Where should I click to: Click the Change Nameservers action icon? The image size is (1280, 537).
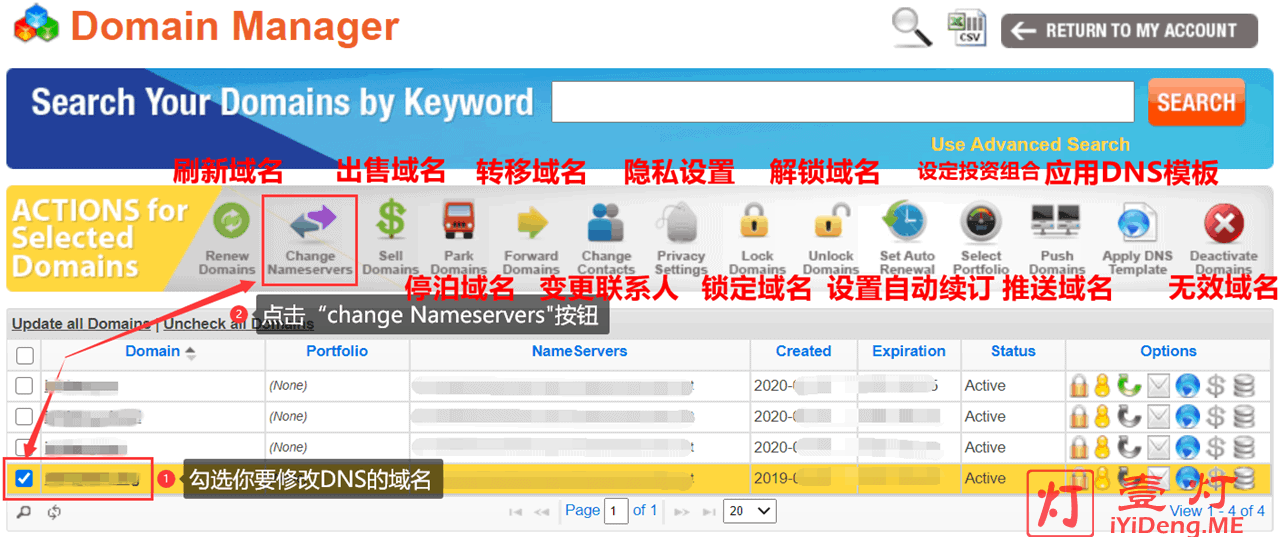pyautogui.click(x=310, y=221)
